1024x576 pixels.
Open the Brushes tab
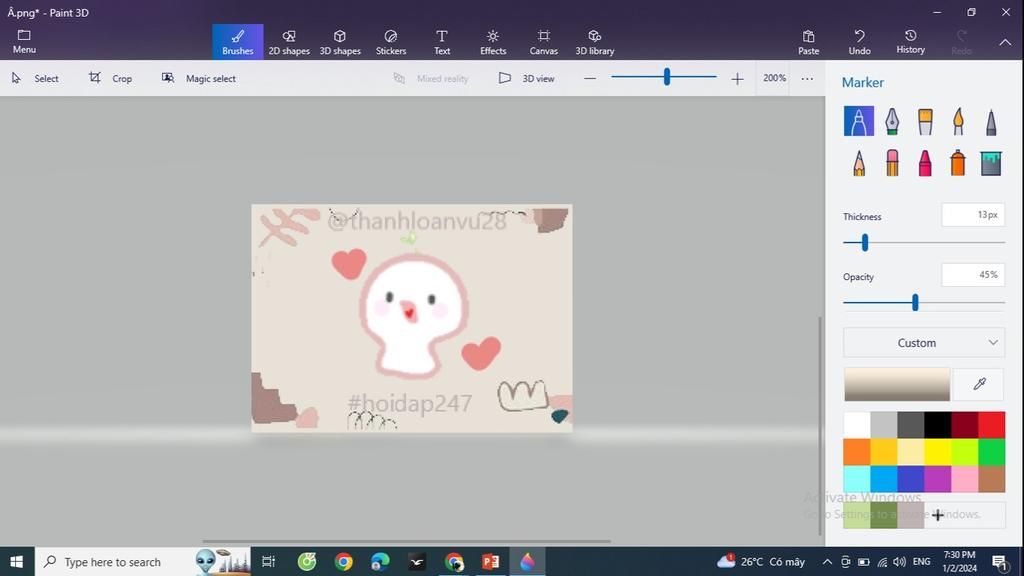(x=238, y=42)
